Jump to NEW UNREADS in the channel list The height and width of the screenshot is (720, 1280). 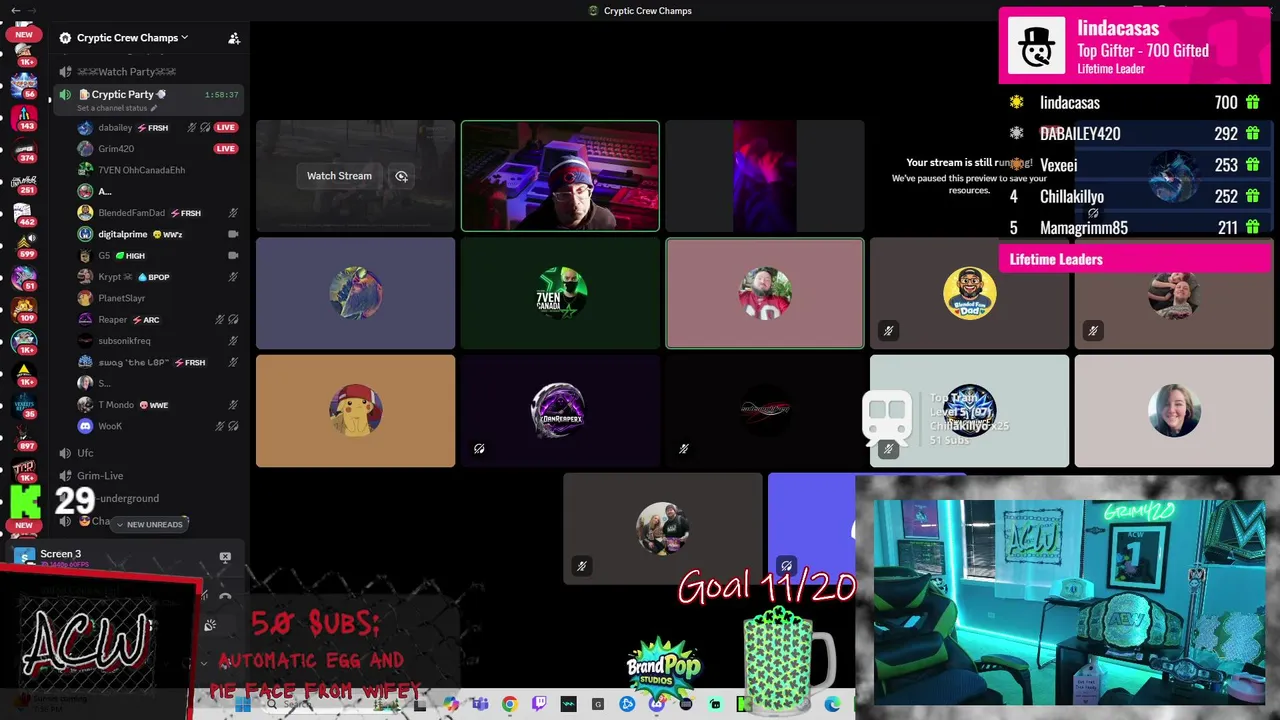(150, 524)
